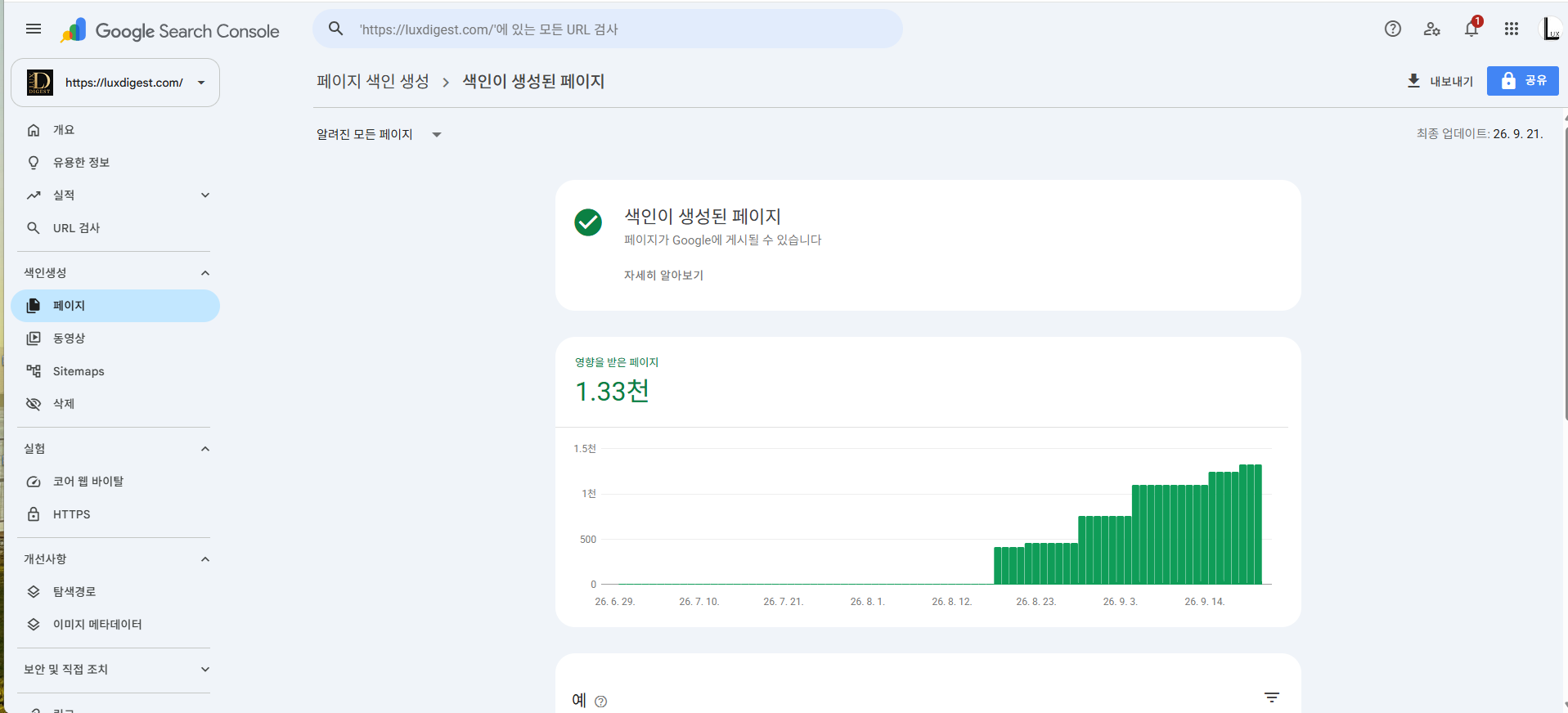Click the 26. 9. 14. axis date label
Screen dimensions: 1568x713
[x=1205, y=602]
